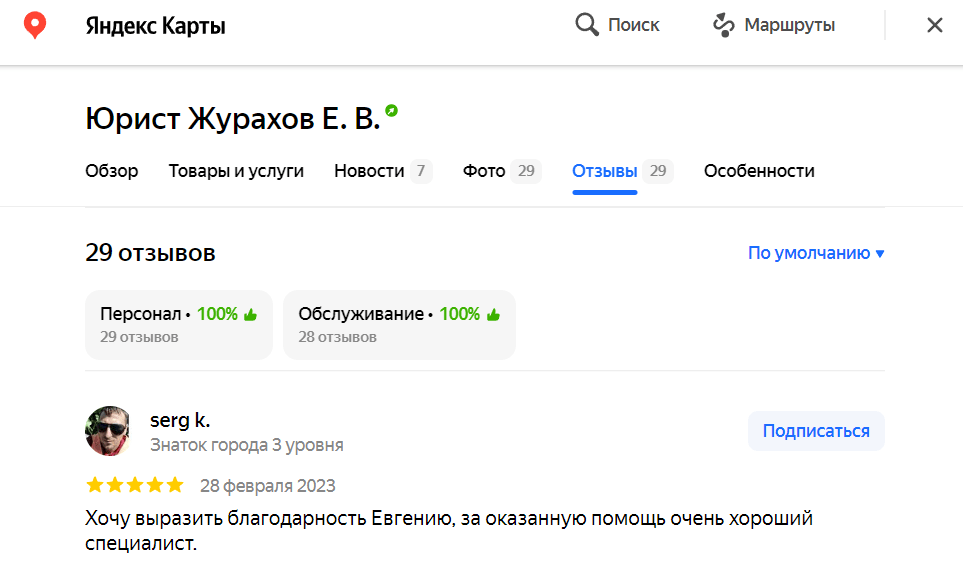Image resolution: width=963 pixels, height=565 pixels.
Task: Switch to the Обзор tab
Action: pyautogui.click(x=112, y=171)
